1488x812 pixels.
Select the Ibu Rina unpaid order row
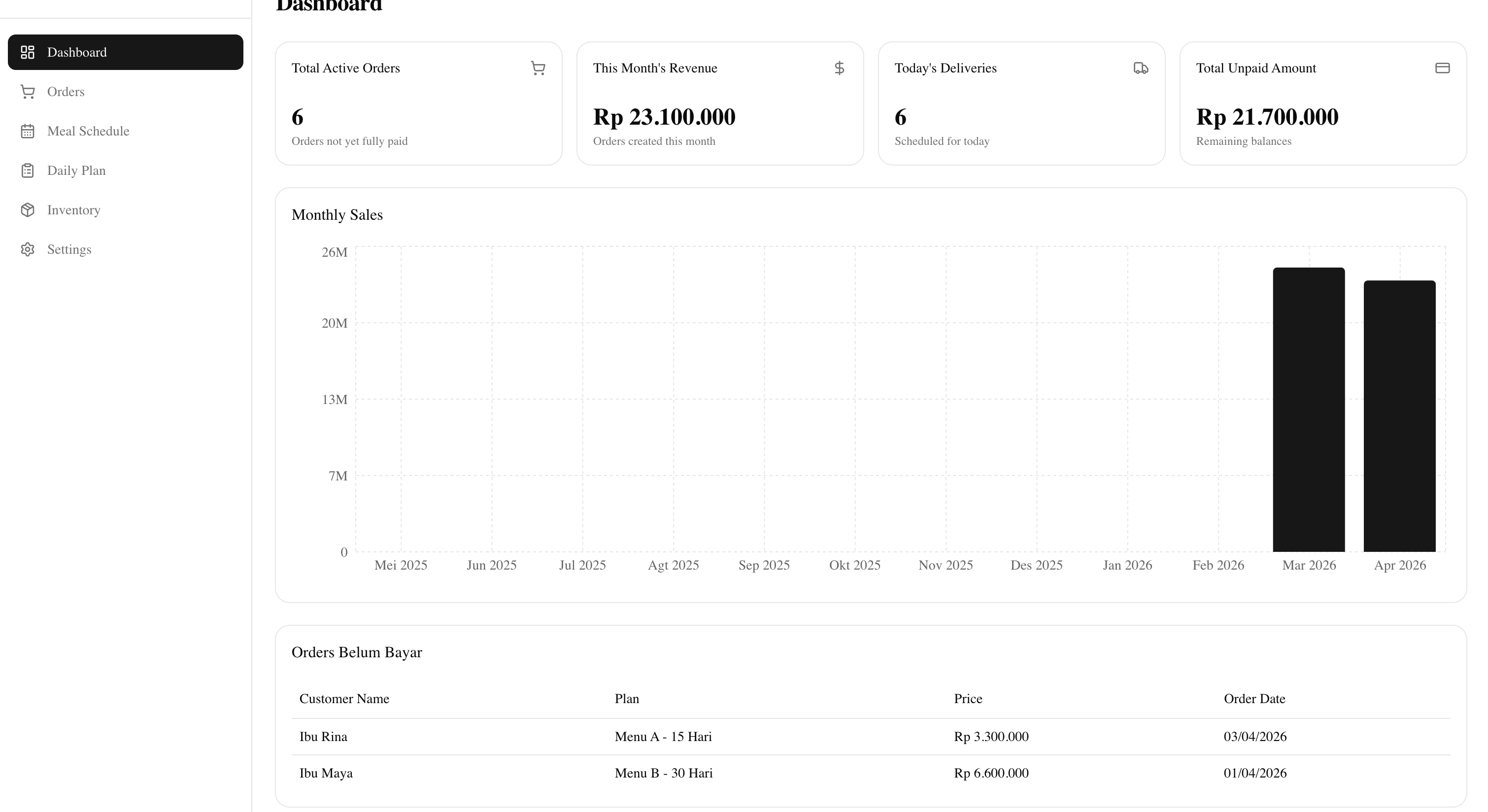tap(693, 736)
